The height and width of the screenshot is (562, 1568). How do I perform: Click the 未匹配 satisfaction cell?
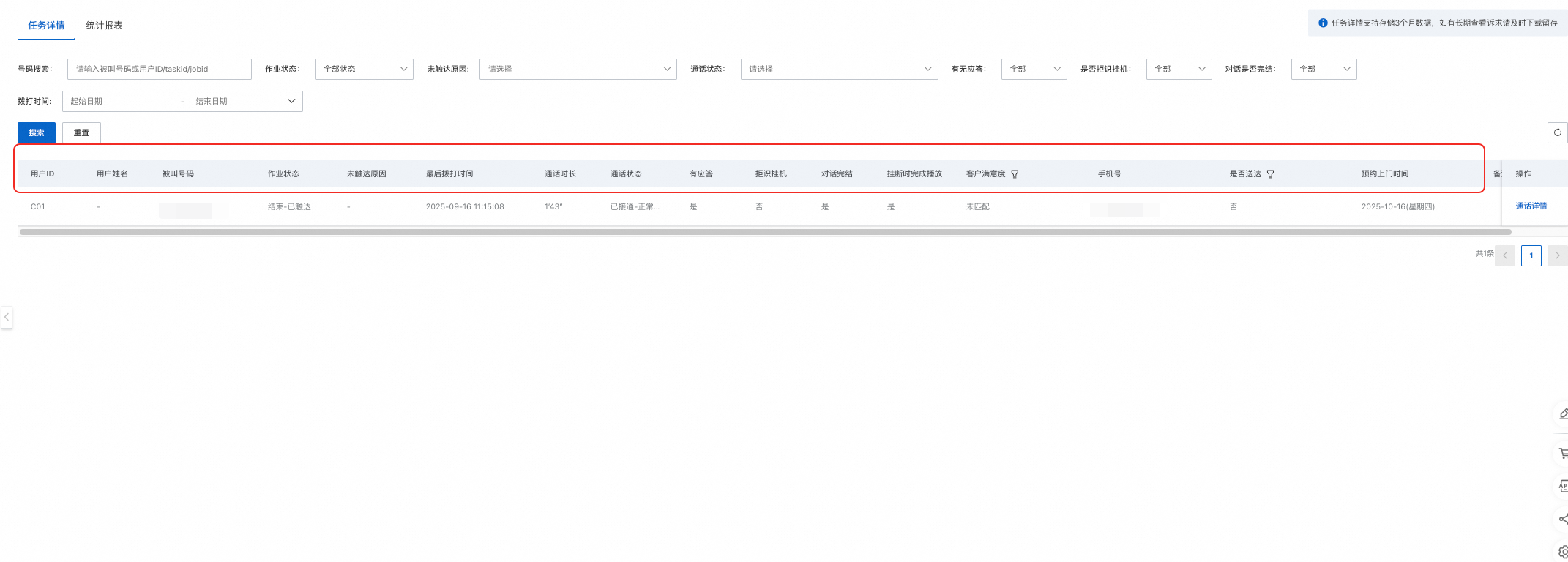[x=977, y=207]
